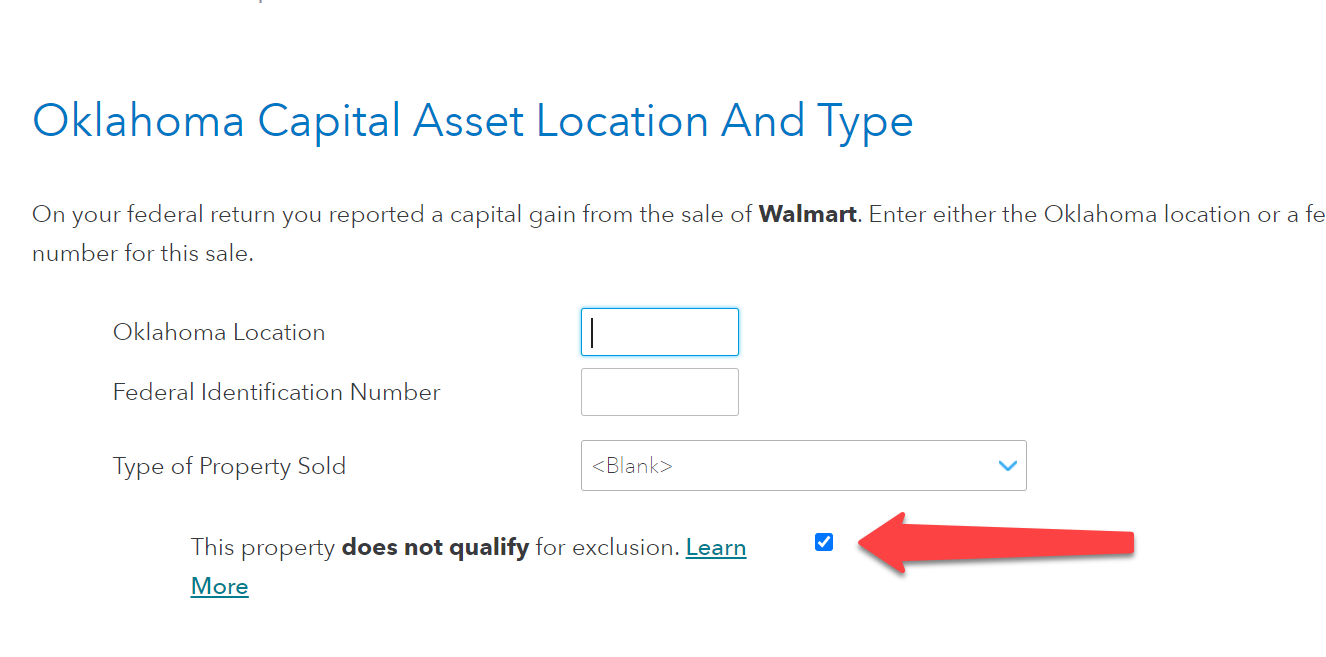Click the Federal Identification Number field
The image size is (1326, 657).
tap(660, 392)
